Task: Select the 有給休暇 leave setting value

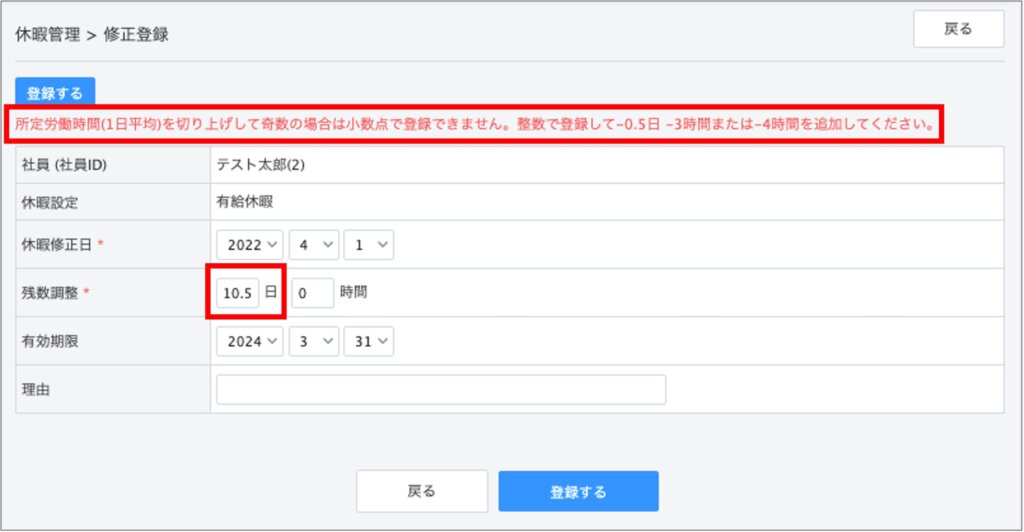Action: [244, 201]
